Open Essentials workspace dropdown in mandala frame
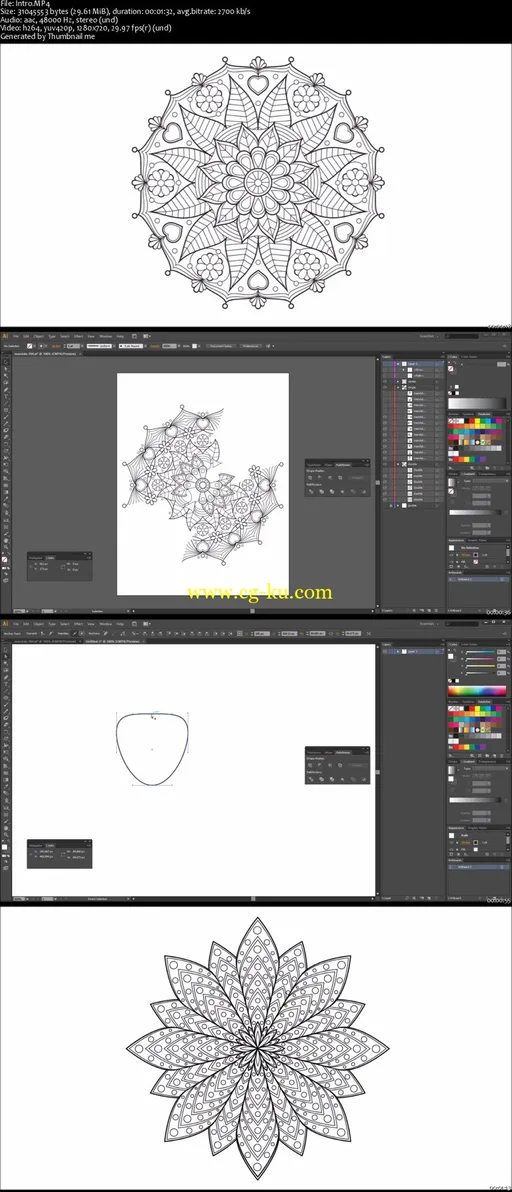The height and width of the screenshot is (1192, 512). click(x=429, y=336)
